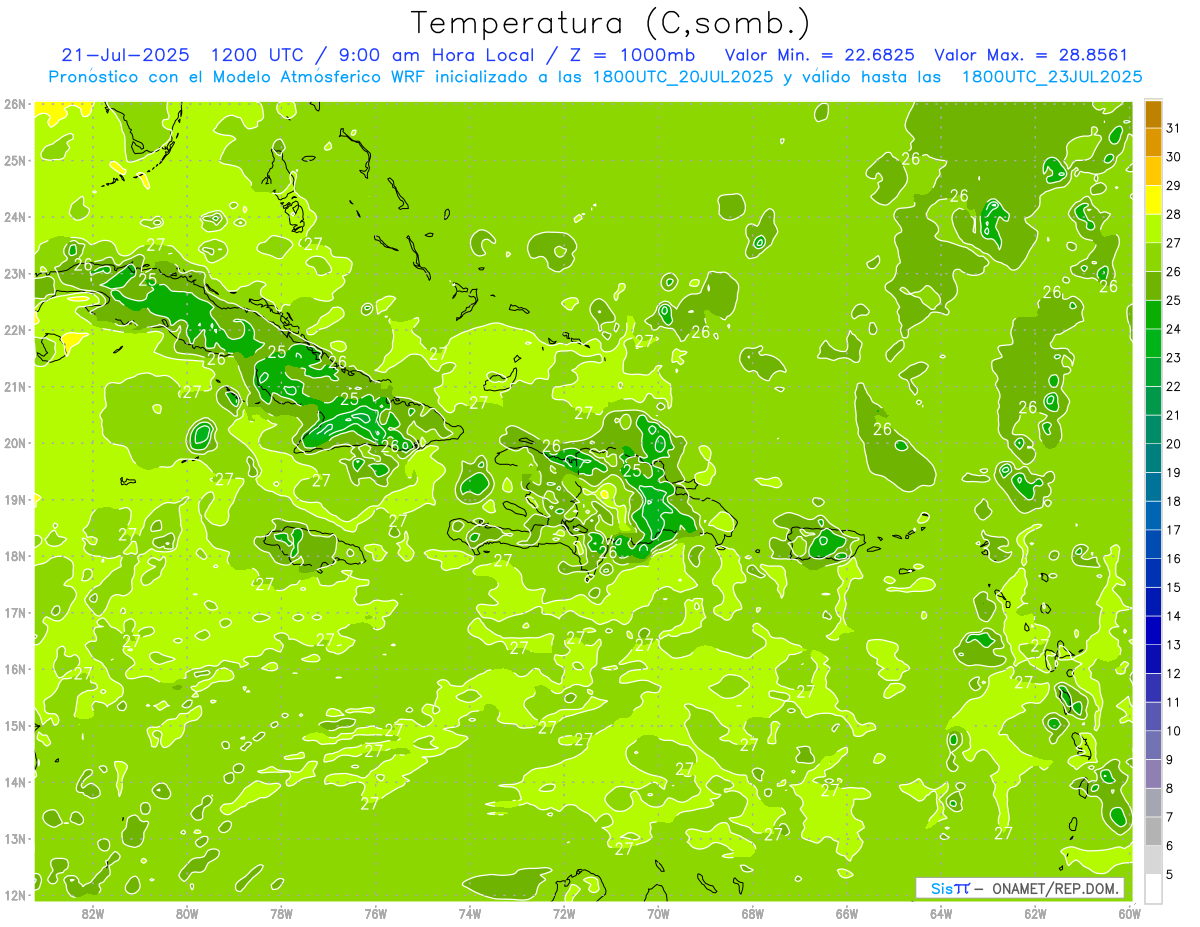
Task: Click the "82W" longitude axis label
Action: coord(93,913)
